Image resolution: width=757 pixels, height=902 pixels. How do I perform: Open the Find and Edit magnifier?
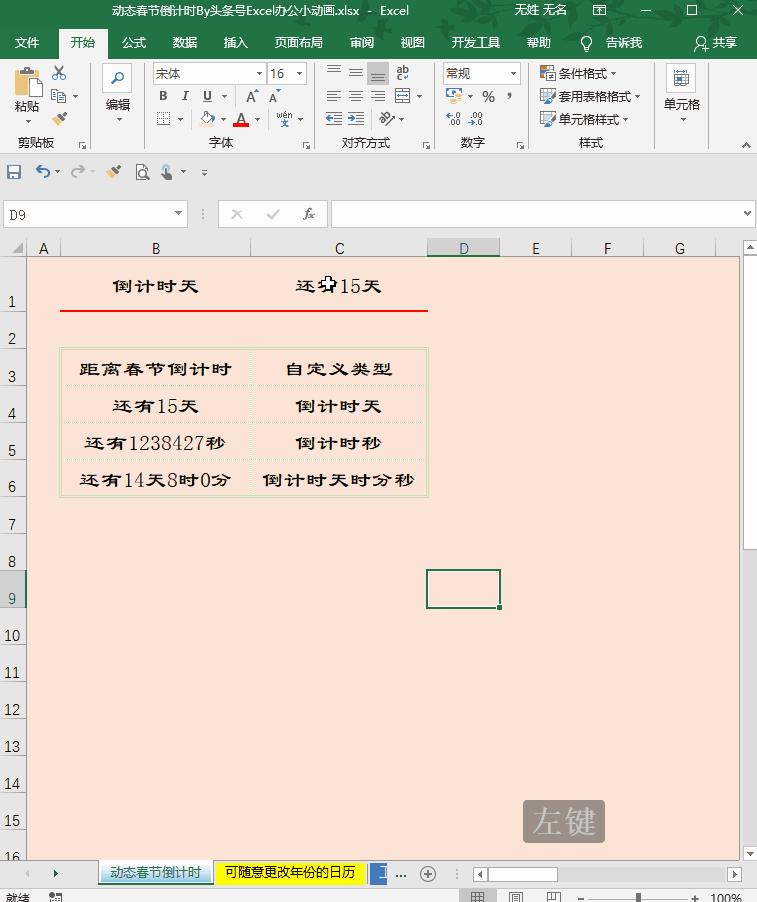(x=117, y=79)
